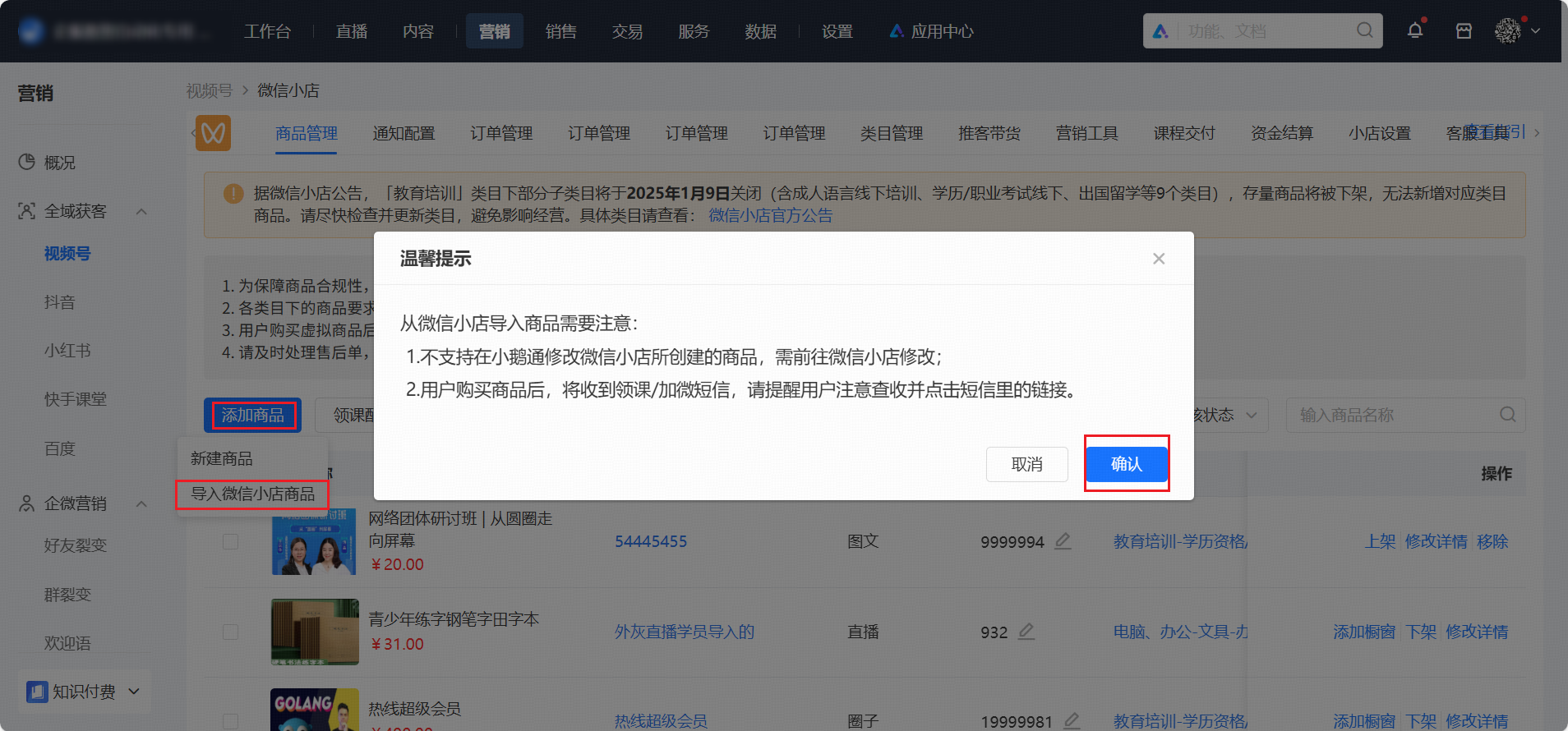
Task: Collapse the 全域获客 sidebar group
Action: [141, 211]
